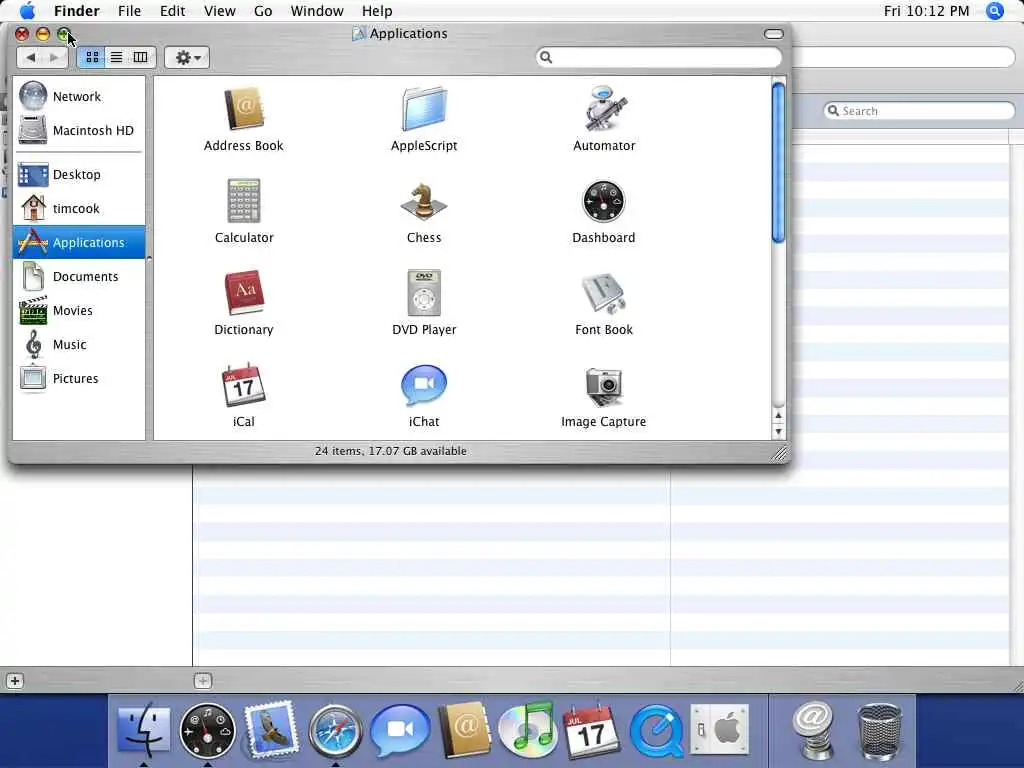Launch Mail from the Dock
Viewport: 1024px width, 768px height.
point(271,729)
